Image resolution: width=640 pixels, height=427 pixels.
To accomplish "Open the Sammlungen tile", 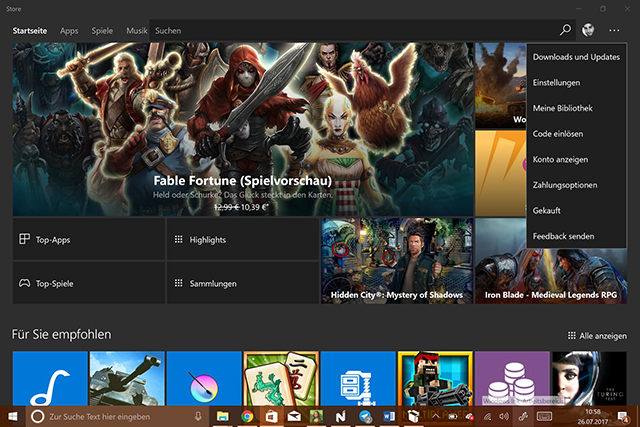I will click(243, 283).
